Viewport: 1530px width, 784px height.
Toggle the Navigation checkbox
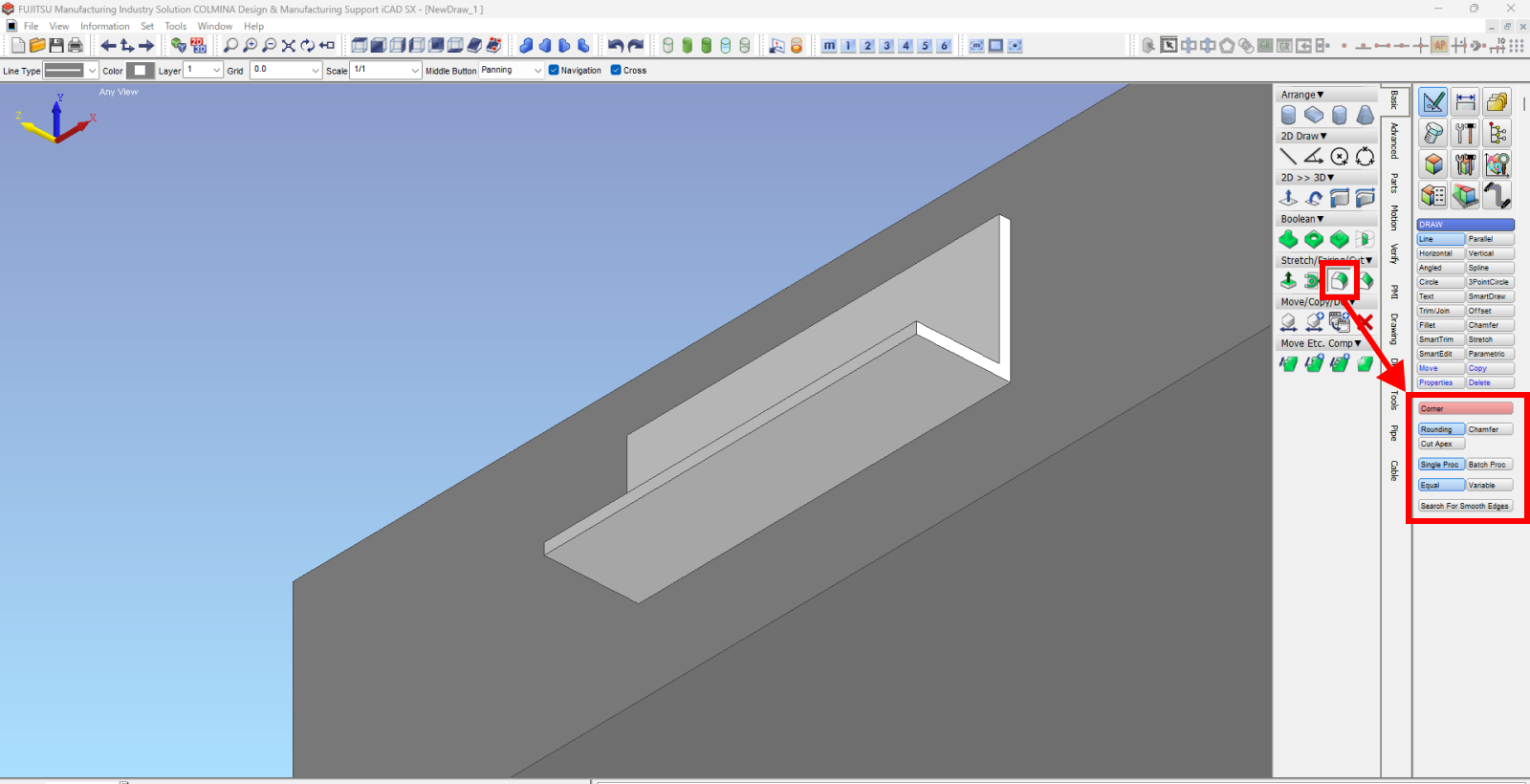[554, 70]
